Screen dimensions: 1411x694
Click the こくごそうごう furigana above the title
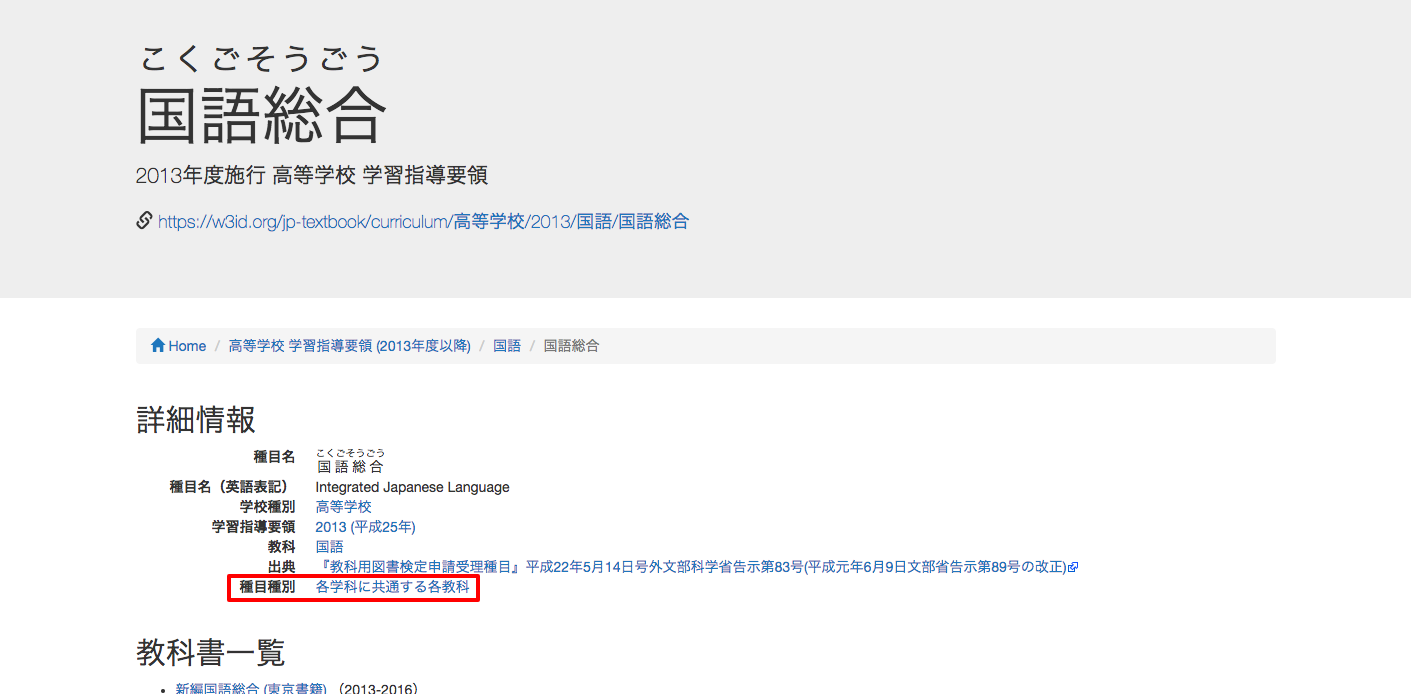click(258, 58)
